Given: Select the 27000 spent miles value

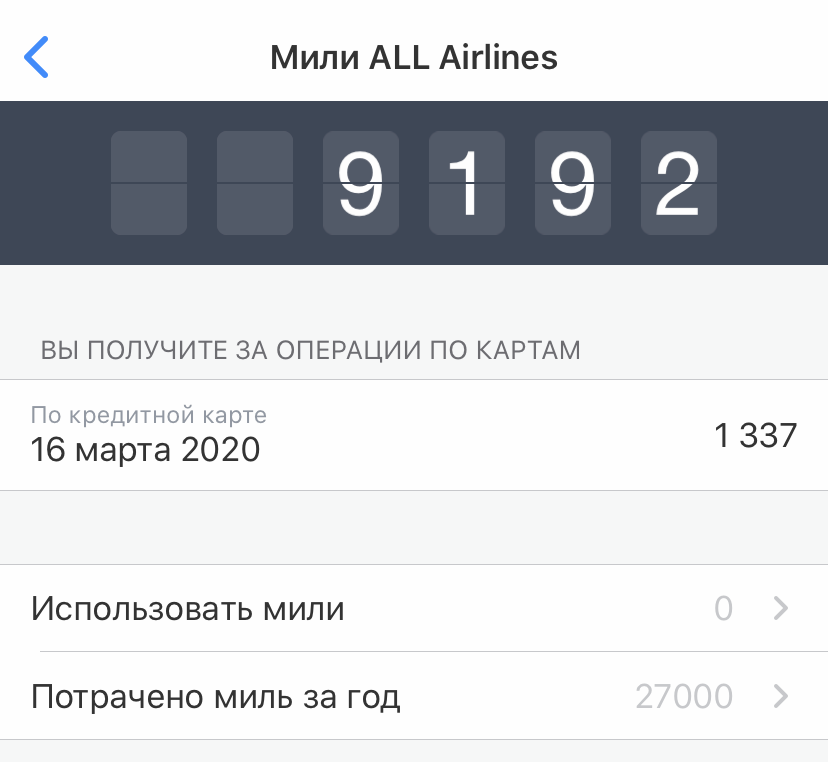Looking at the screenshot, I should pyautogui.click(x=684, y=696).
